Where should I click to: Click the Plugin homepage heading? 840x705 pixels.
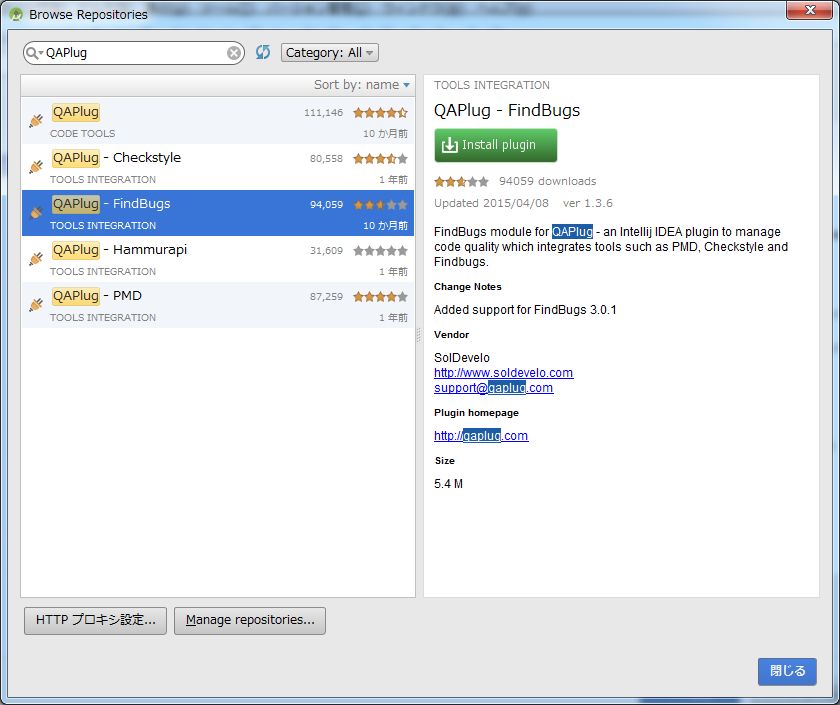point(476,413)
